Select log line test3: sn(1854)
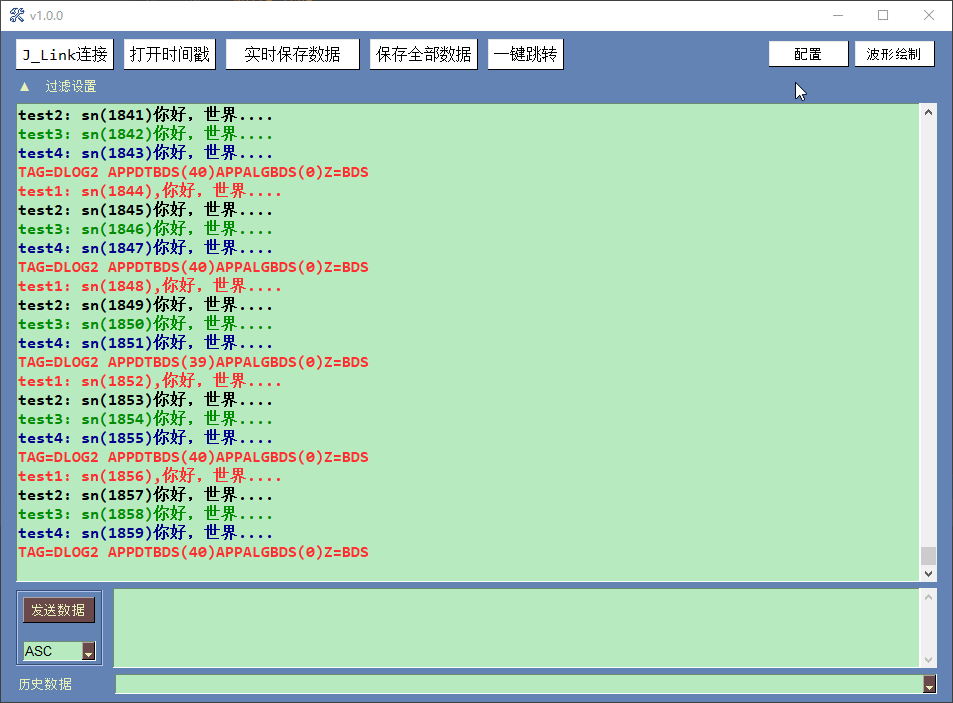Viewport: 953px width, 703px height. (x=146, y=419)
